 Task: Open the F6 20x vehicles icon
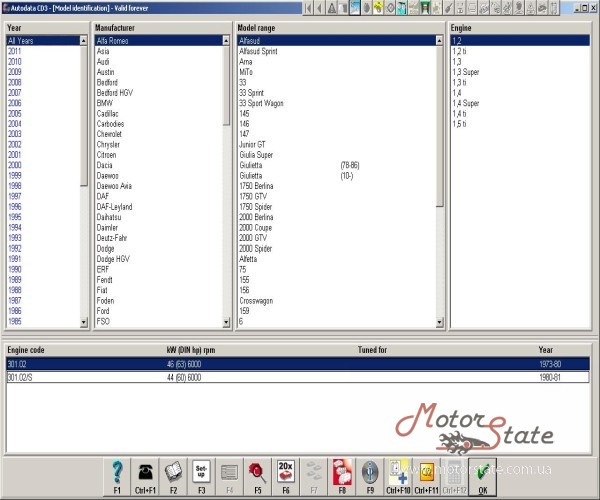(x=286, y=477)
